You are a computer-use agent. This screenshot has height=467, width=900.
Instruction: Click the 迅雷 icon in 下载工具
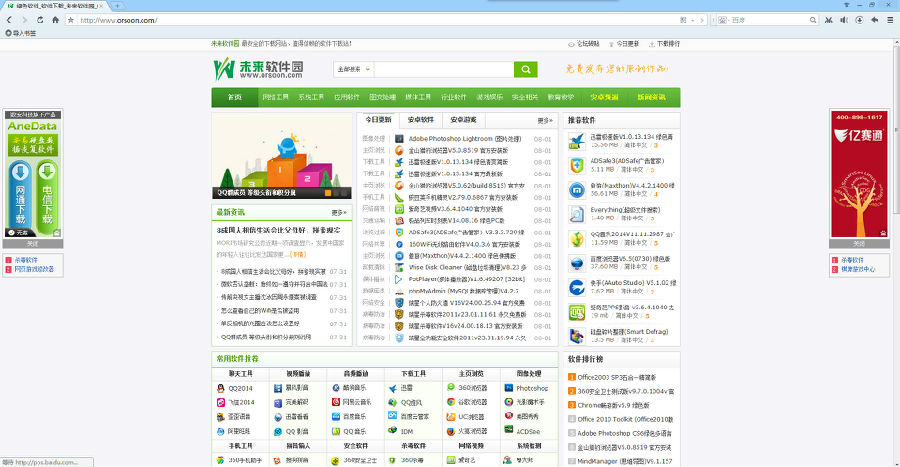[x=393, y=388]
